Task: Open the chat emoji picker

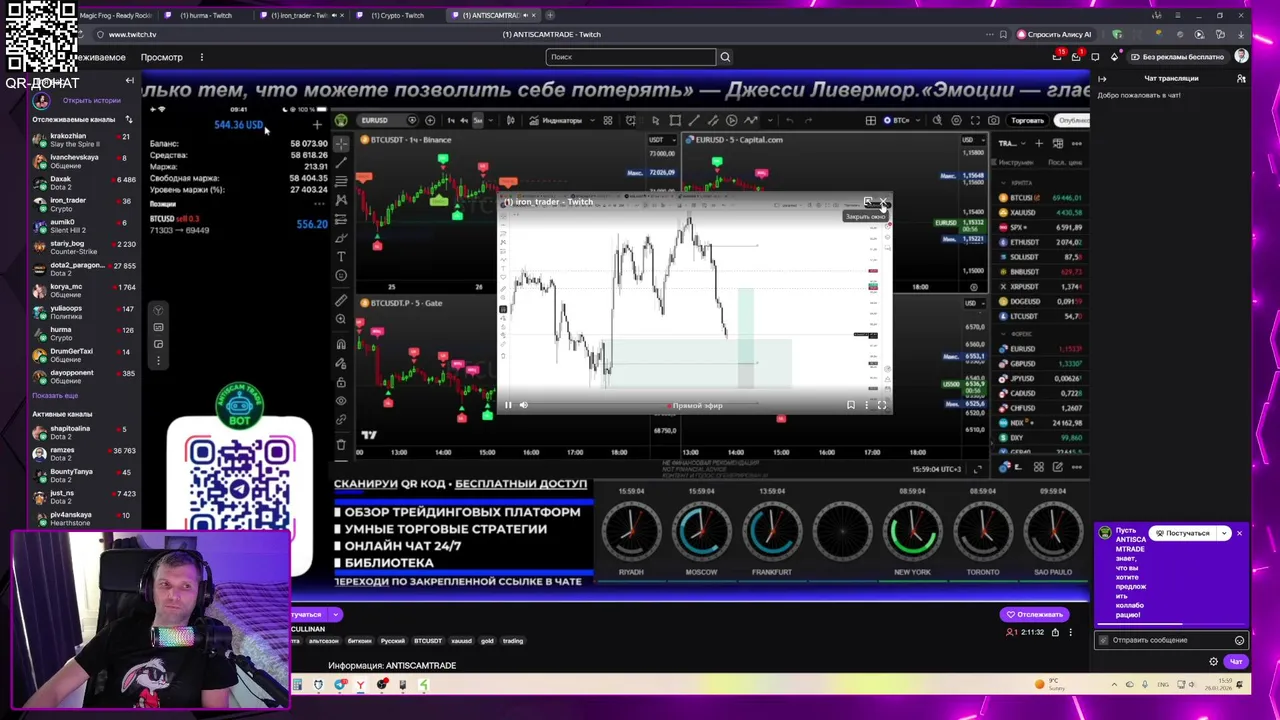Action: click(1239, 640)
